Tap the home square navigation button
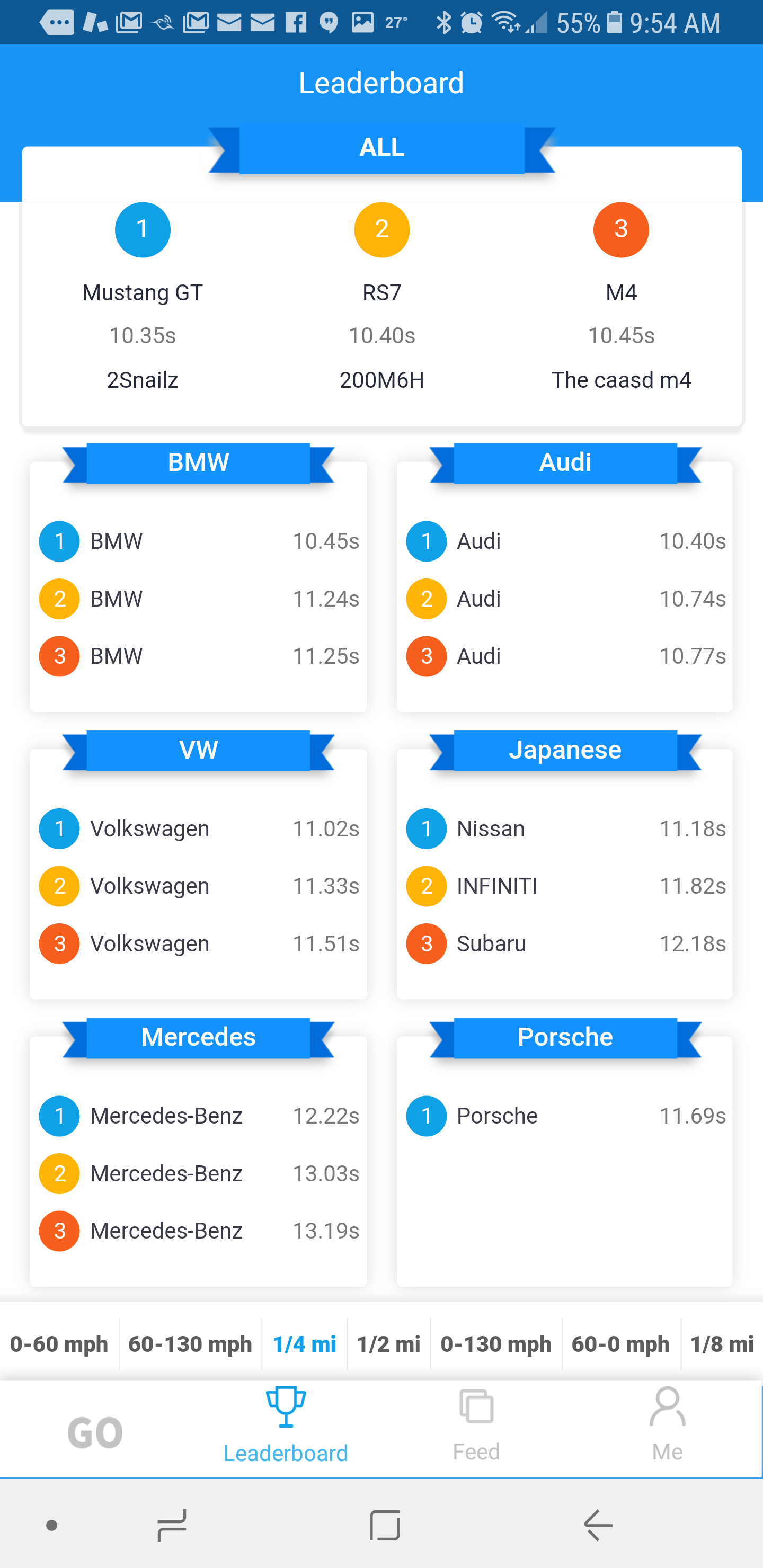This screenshot has height=1568, width=763. pyautogui.click(x=385, y=1525)
